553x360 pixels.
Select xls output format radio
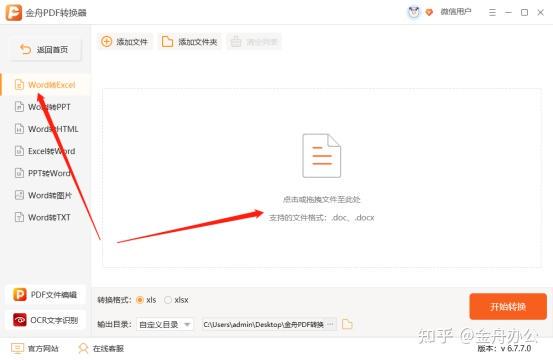click(x=140, y=300)
